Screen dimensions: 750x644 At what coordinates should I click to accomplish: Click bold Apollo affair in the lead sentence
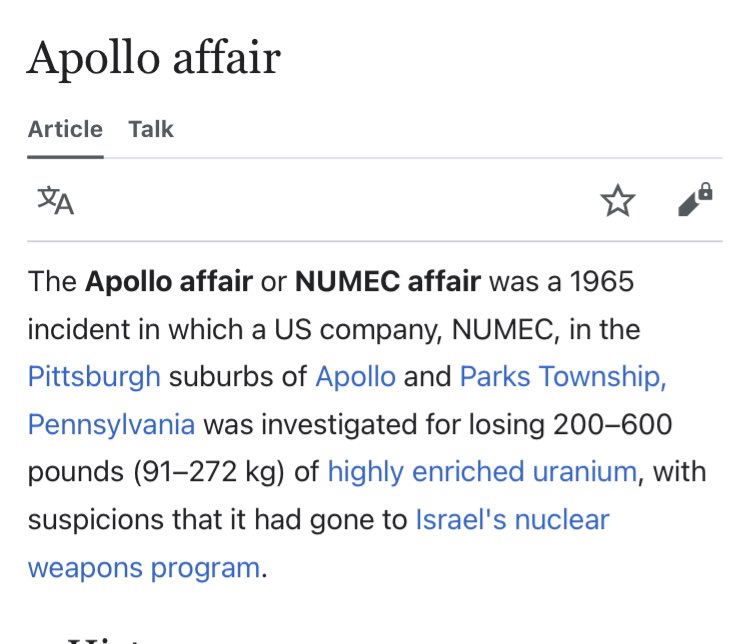168,281
